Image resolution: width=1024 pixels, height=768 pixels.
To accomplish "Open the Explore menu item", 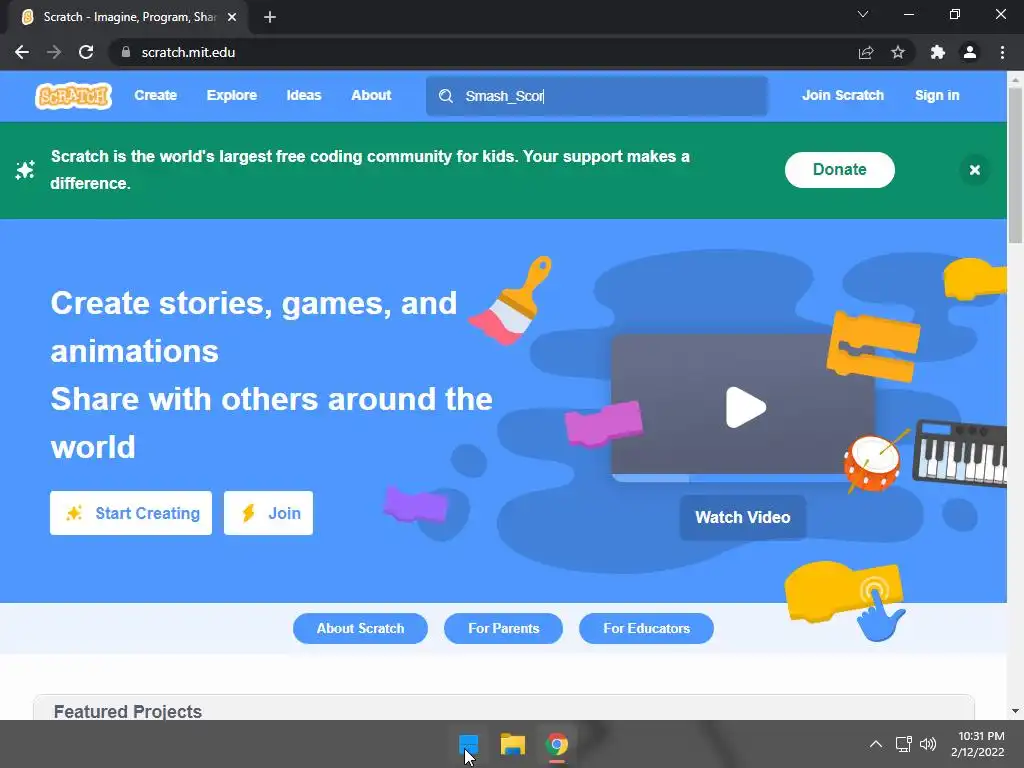I will pos(232,95).
